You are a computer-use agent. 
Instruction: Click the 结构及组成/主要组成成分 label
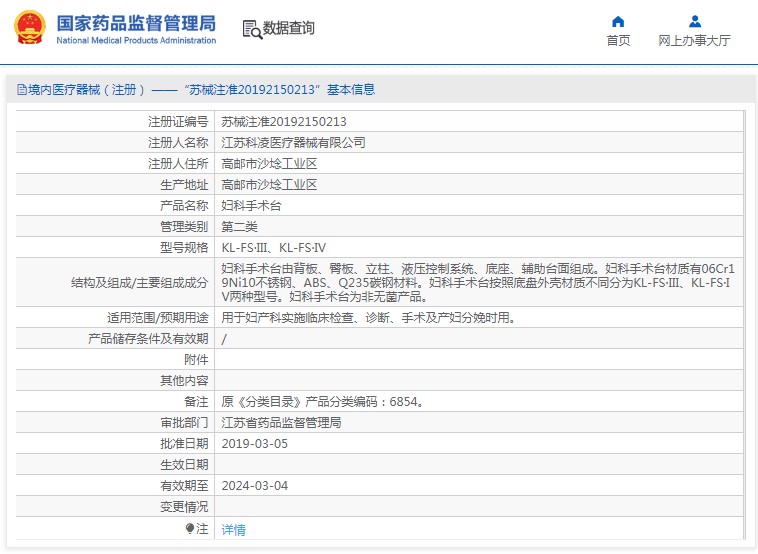point(140,283)
